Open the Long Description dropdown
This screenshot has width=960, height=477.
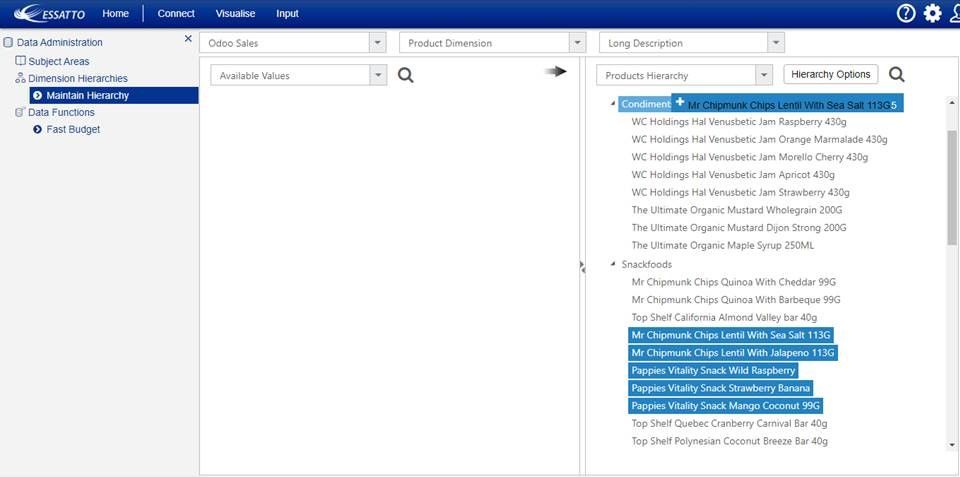776,43
